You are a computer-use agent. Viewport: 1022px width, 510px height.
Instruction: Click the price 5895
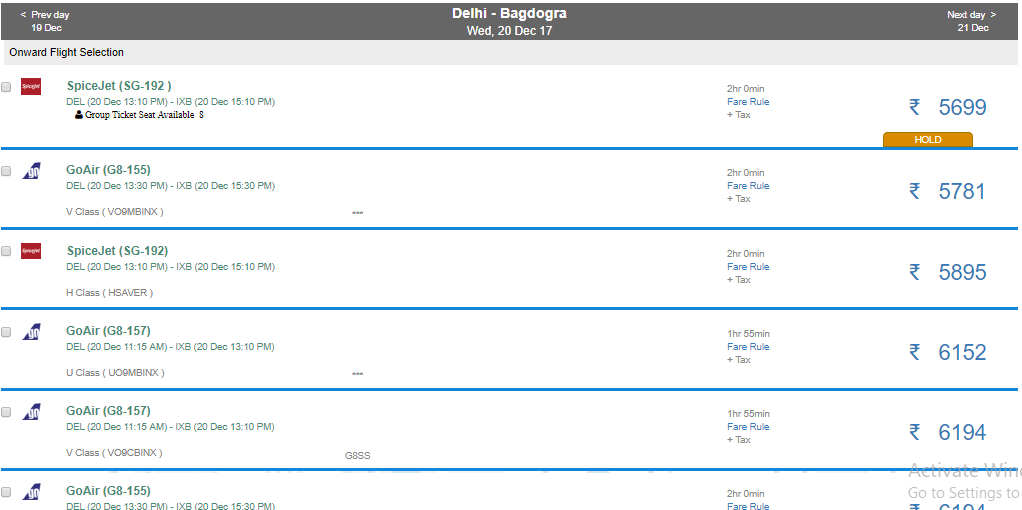(x=962, y=272)
